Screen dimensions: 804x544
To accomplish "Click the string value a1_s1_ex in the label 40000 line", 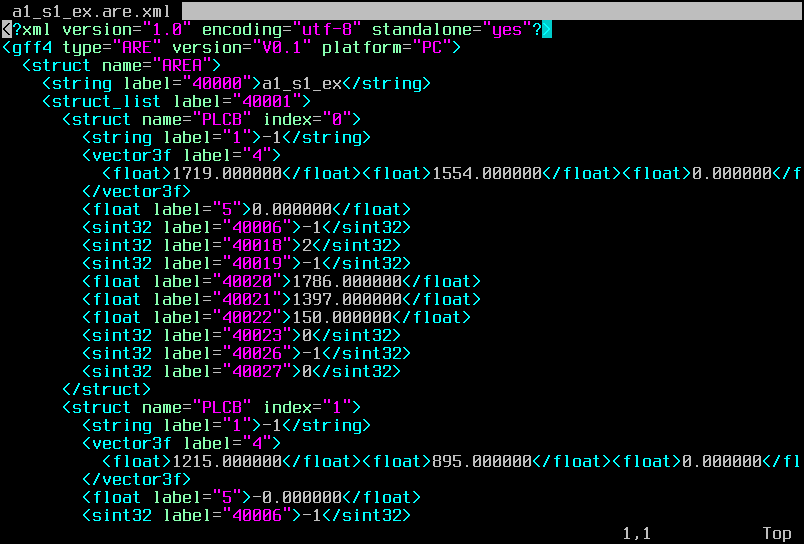I will pyautogui.click(x=302, y=83).
